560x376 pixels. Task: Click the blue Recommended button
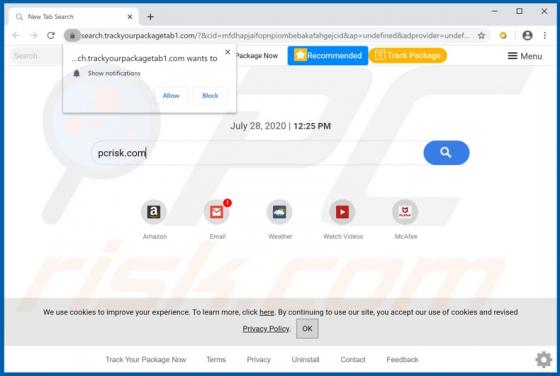[328, 55]
